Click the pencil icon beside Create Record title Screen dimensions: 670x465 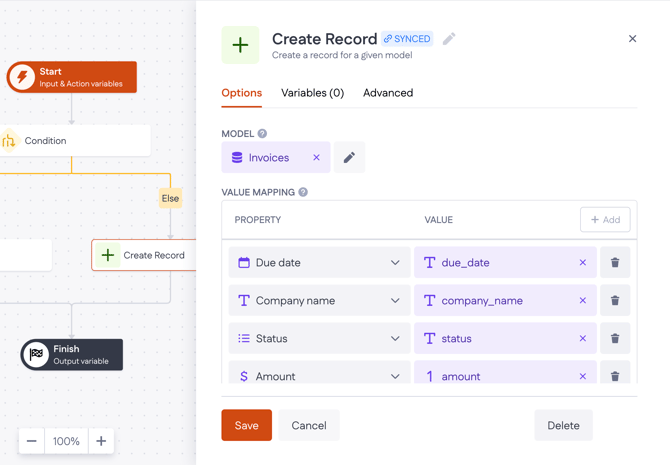click(x=449, y=39)
